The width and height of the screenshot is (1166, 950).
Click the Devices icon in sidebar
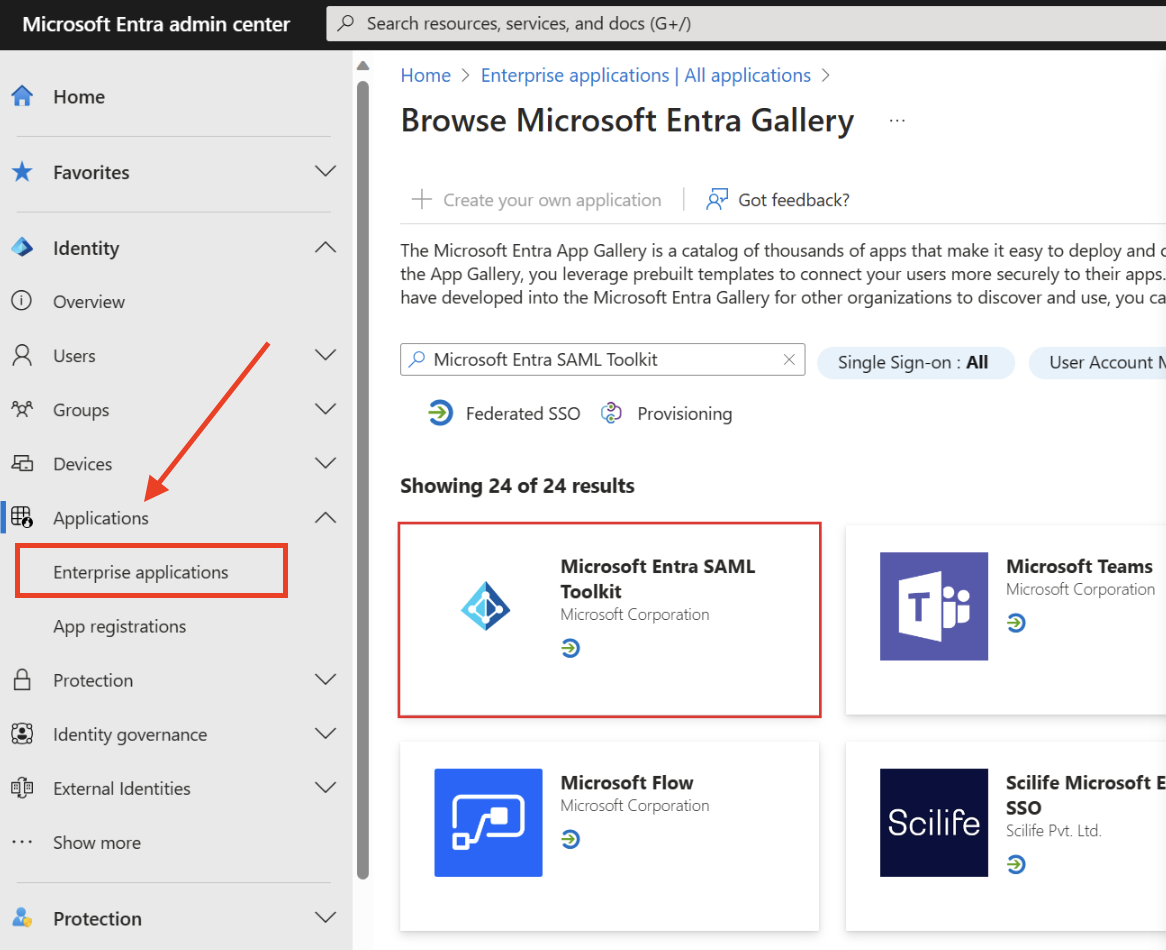22,463
